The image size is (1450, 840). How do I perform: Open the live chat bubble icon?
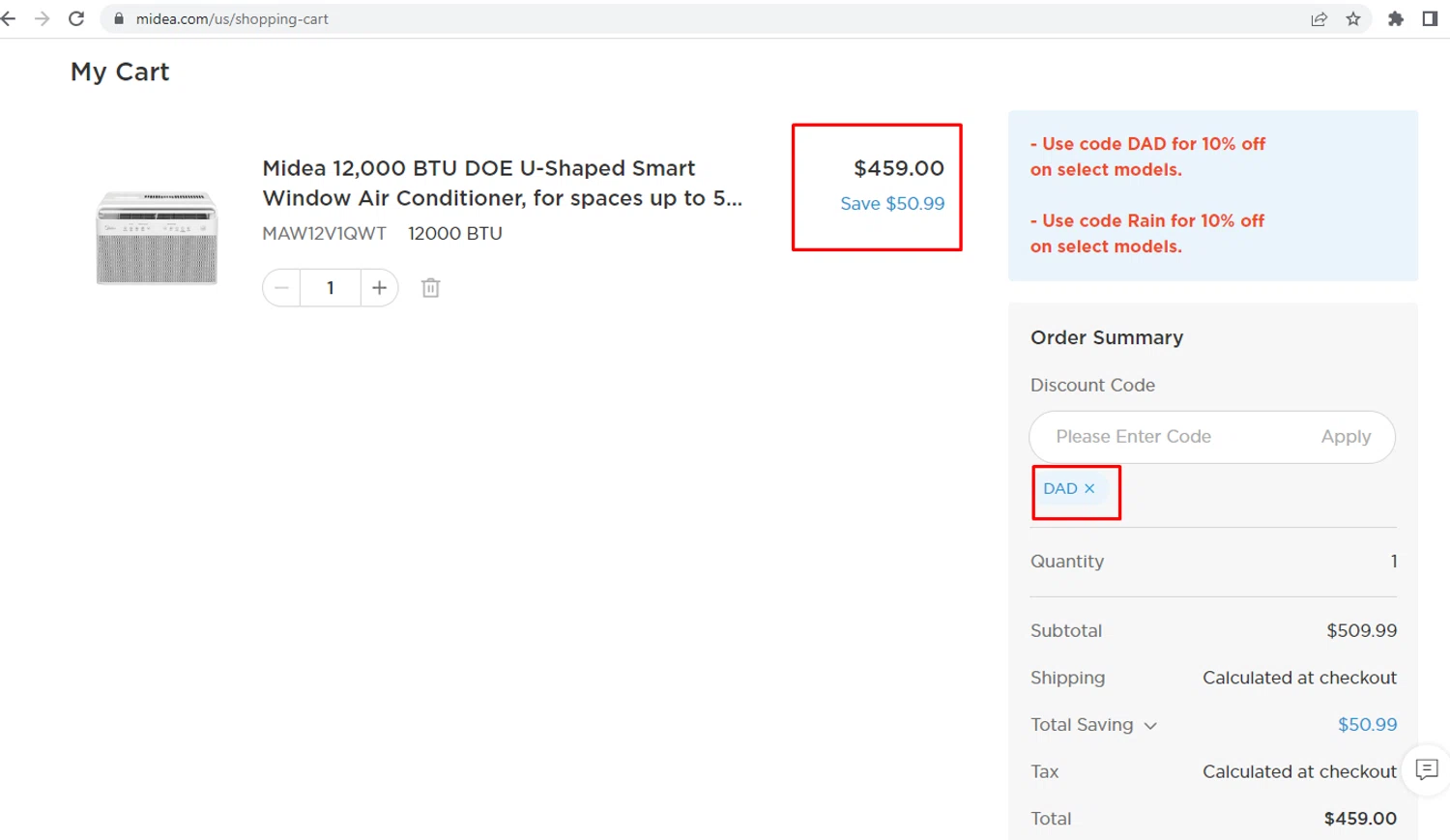pyautogui.click(x=1427, y=769)
